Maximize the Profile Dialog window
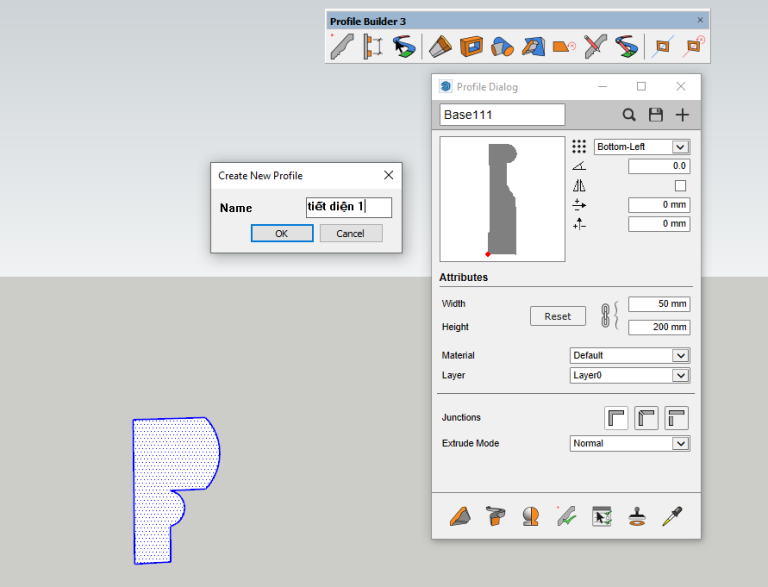Image resolution: width=768 pixels, height=587 pixels. [641, 87]
